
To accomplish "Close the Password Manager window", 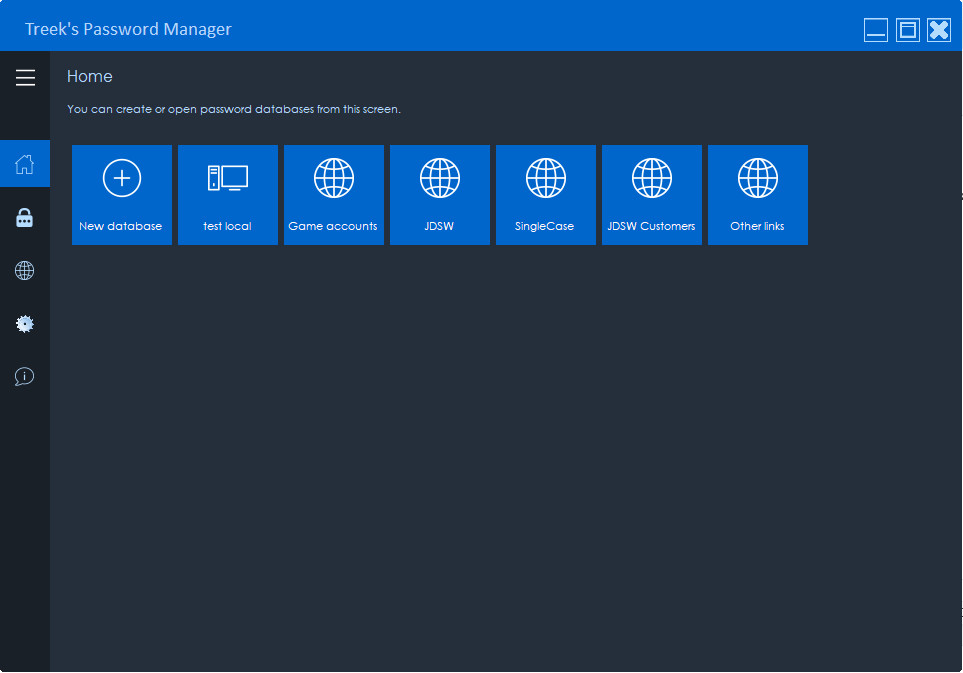I will (939, 30).
